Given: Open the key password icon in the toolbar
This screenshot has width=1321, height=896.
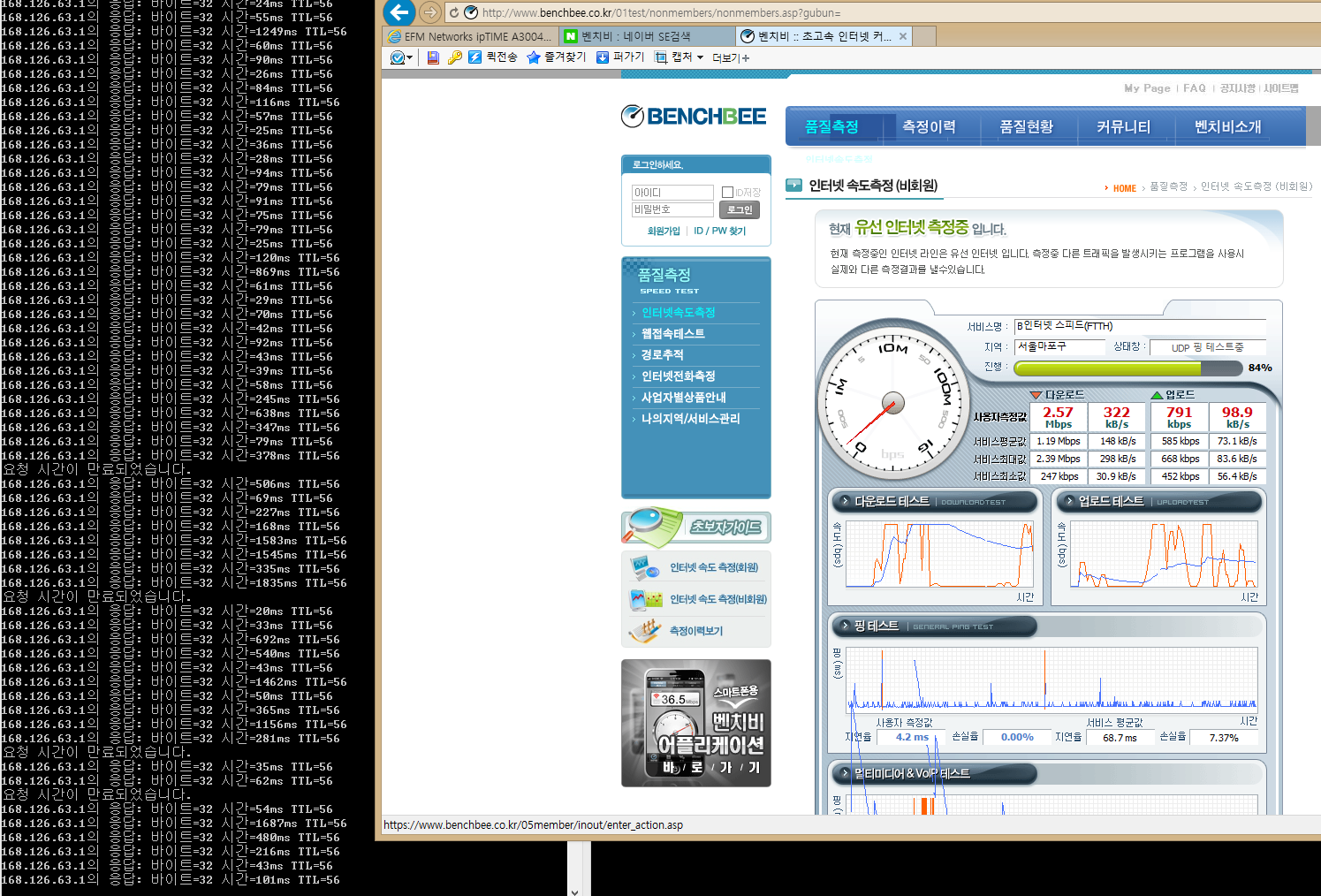Looking at the screenshot, I should [x=455, y=57].
